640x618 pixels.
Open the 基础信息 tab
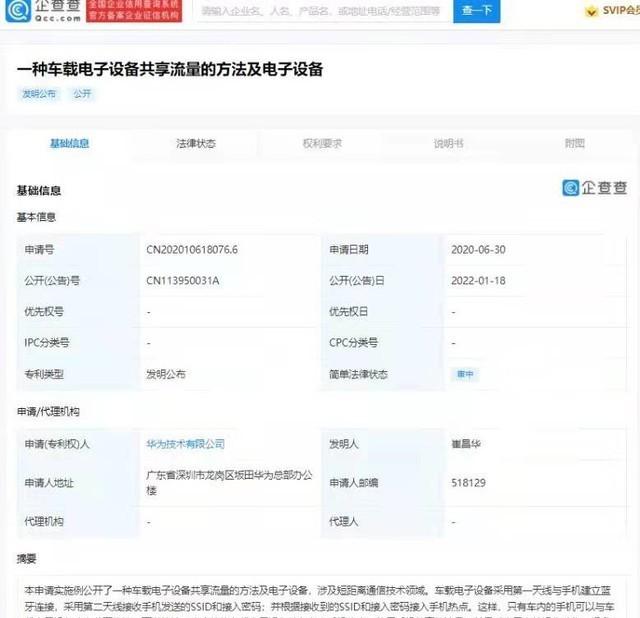[69, 143]
